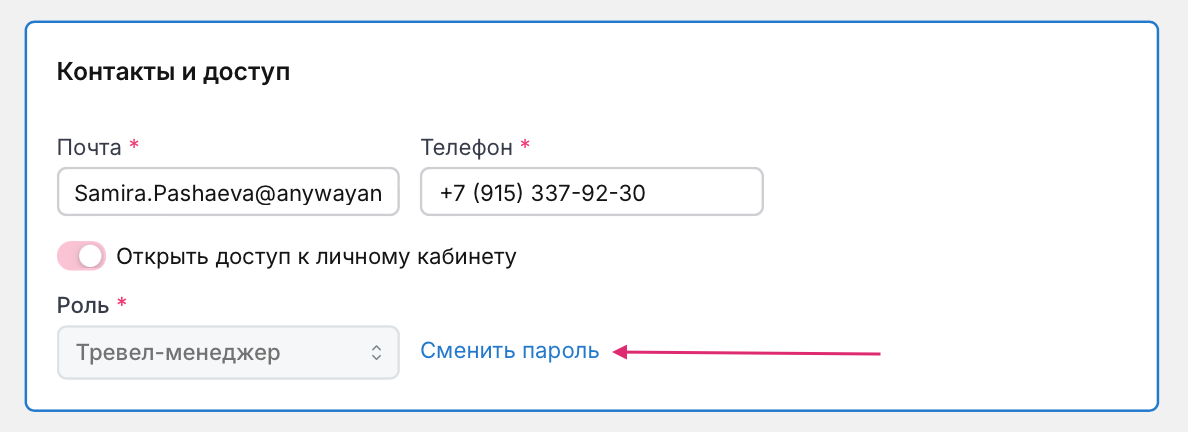Click the 'Контакты и доступ' section heading

tap(173, 72)
